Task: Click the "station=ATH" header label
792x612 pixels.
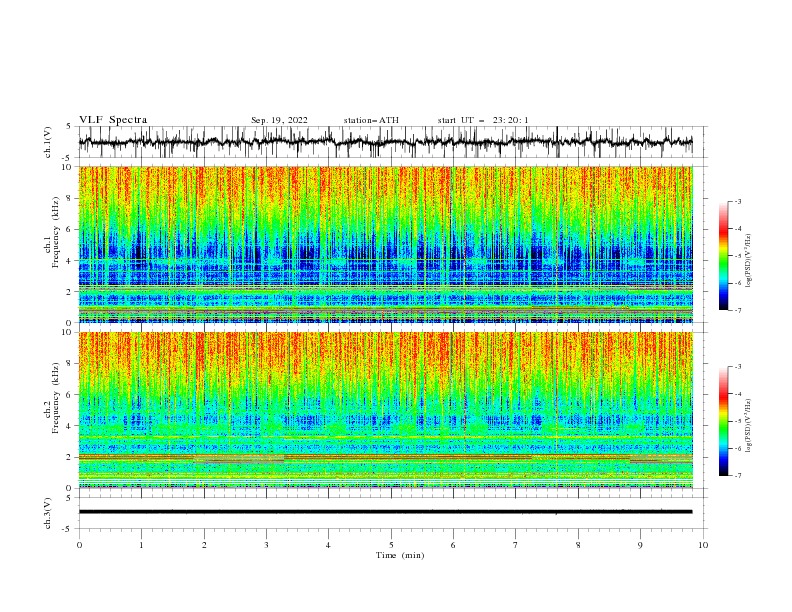Action: pyautogui.click(x=371, y=120)
